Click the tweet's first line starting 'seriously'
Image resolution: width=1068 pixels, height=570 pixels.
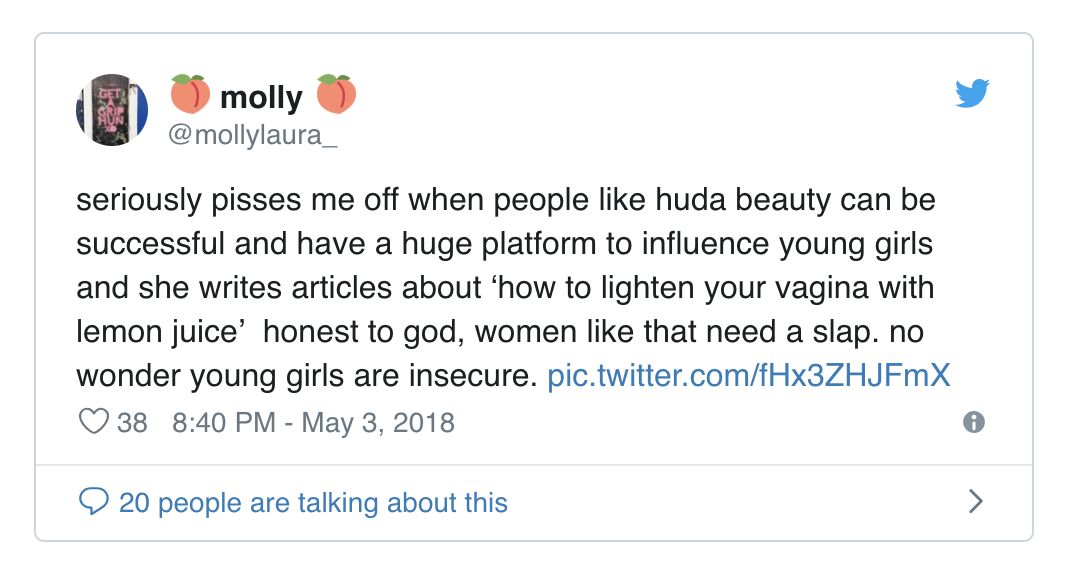coord(505,200)
